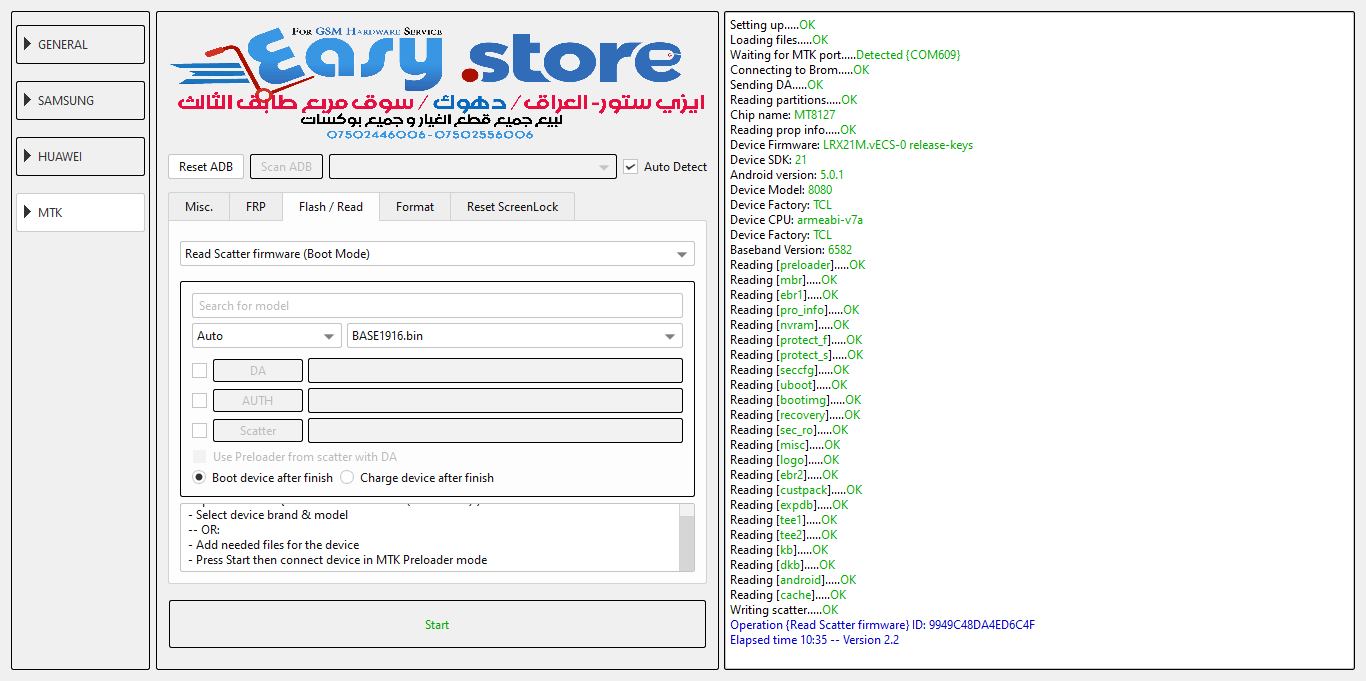Open the SAMSUNG sidebar category
This screenshot has height=681, width=1366.
[x=80, y=101]
